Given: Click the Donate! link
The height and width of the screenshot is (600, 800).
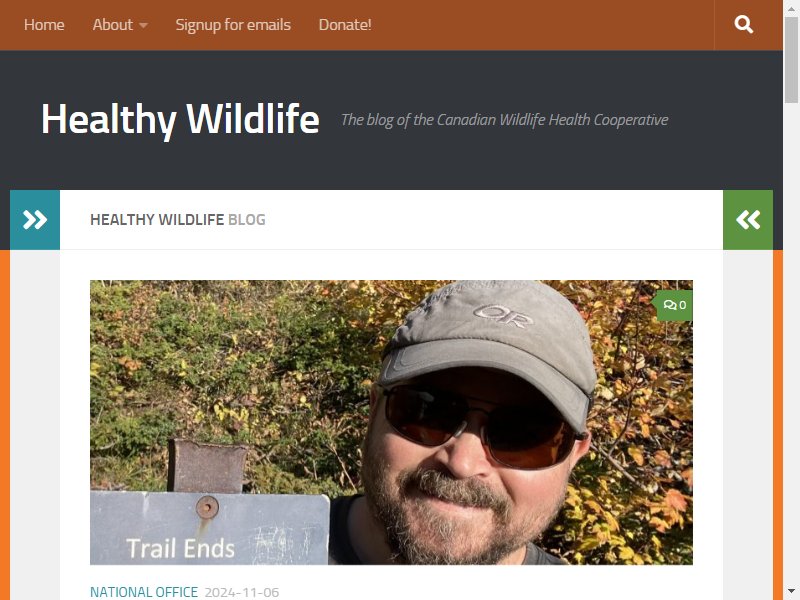Looking at the screenshot, I should [x=345, y=24].
